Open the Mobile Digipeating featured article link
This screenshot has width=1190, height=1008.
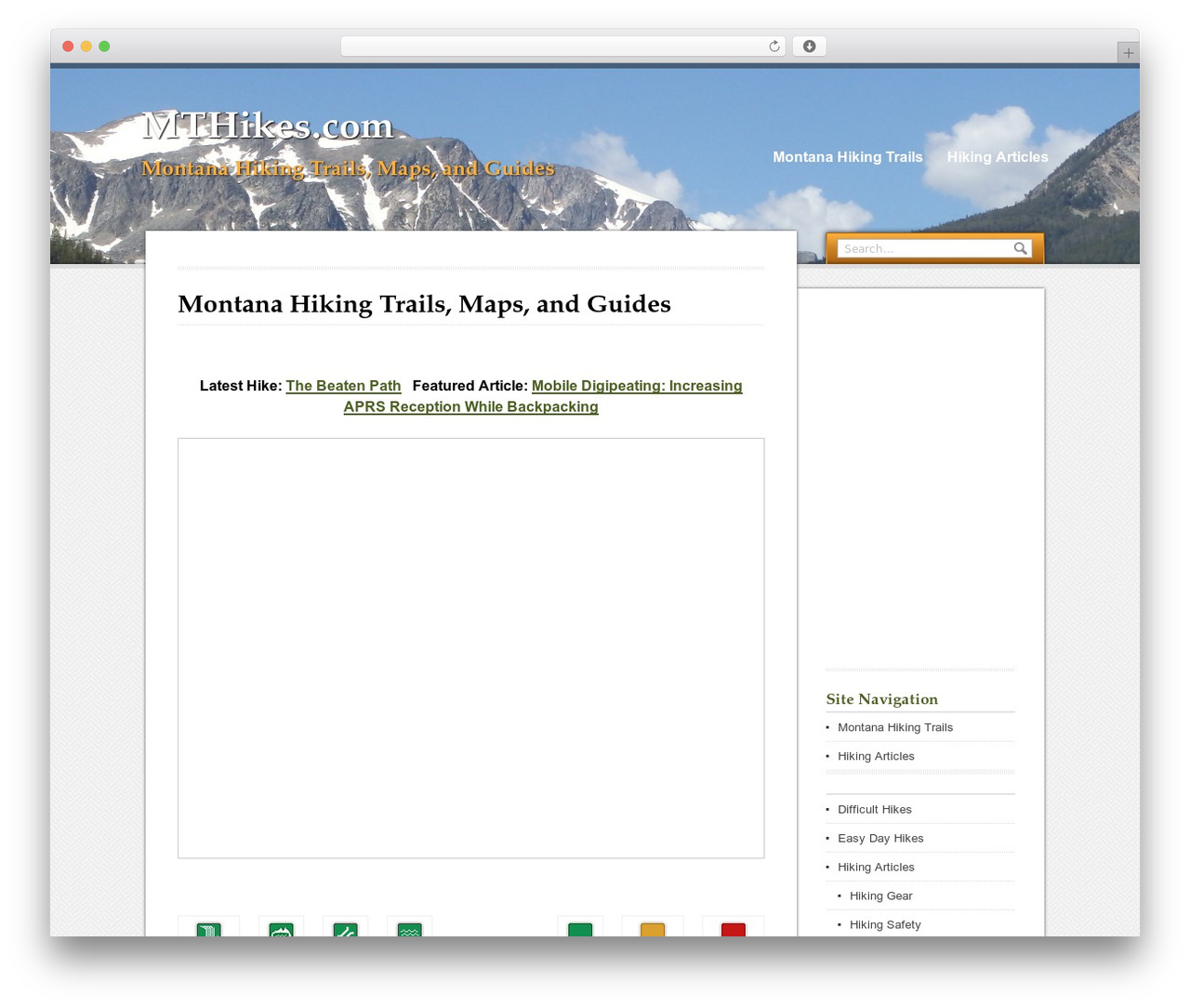(543, 396)
